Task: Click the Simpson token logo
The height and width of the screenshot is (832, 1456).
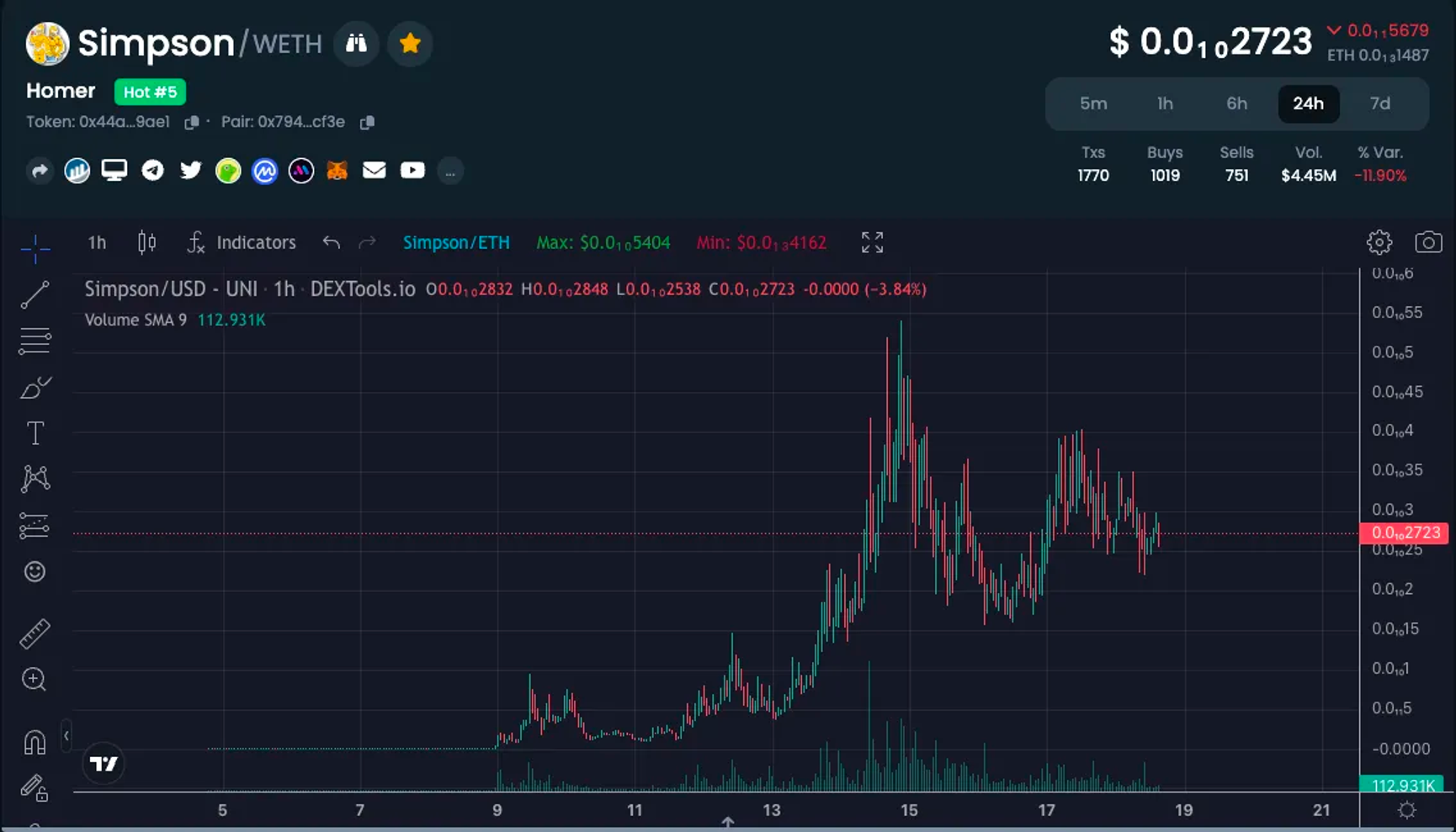Action: [x=47, y=43]
